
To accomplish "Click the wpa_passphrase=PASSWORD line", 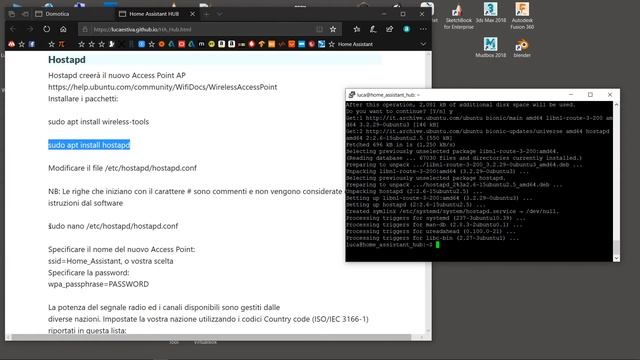I will (x=98, y=284).
